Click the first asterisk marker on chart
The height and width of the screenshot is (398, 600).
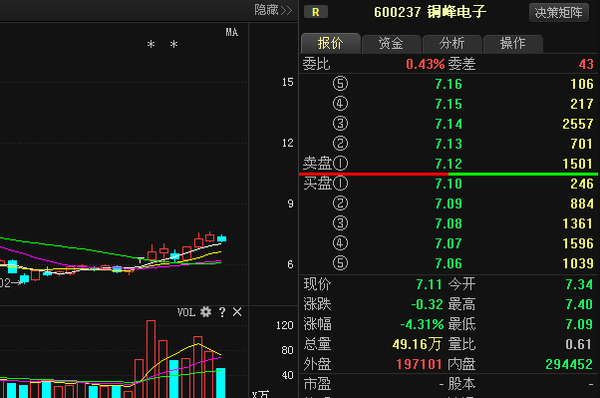pos(151,44)
